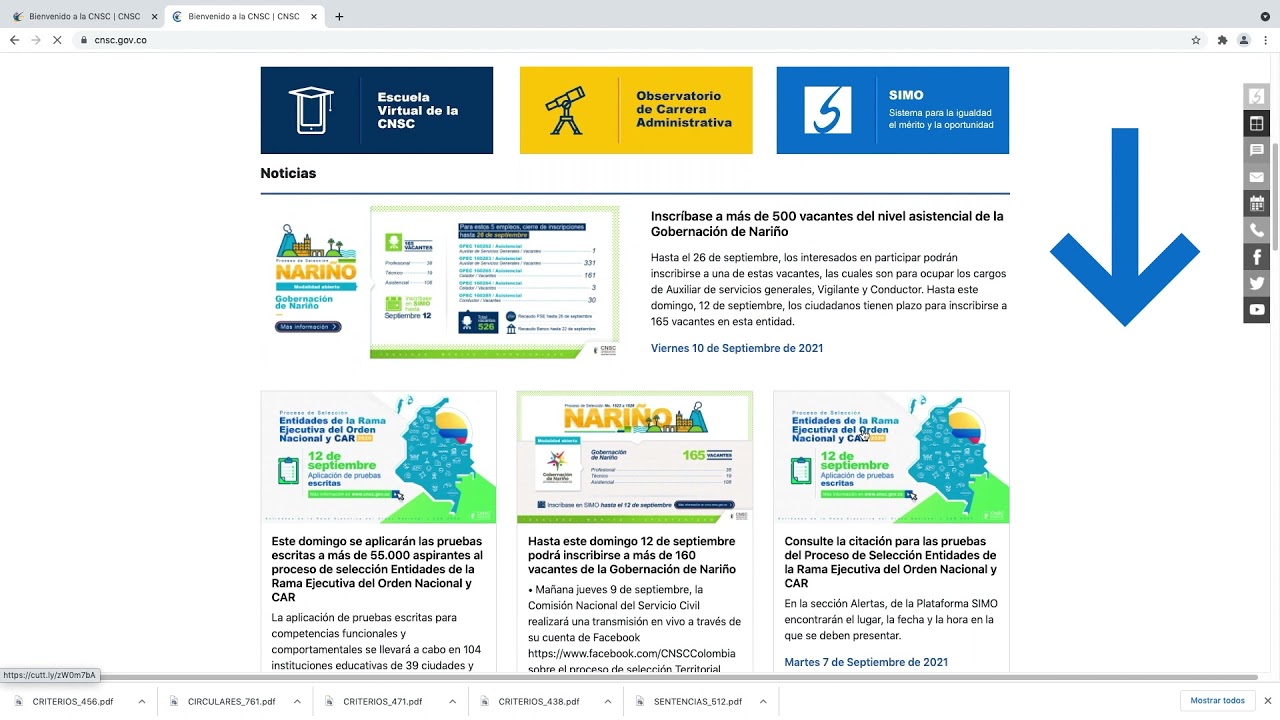
Task: Click the horizontal page scrollbar
Action: (x=630, y=677)
